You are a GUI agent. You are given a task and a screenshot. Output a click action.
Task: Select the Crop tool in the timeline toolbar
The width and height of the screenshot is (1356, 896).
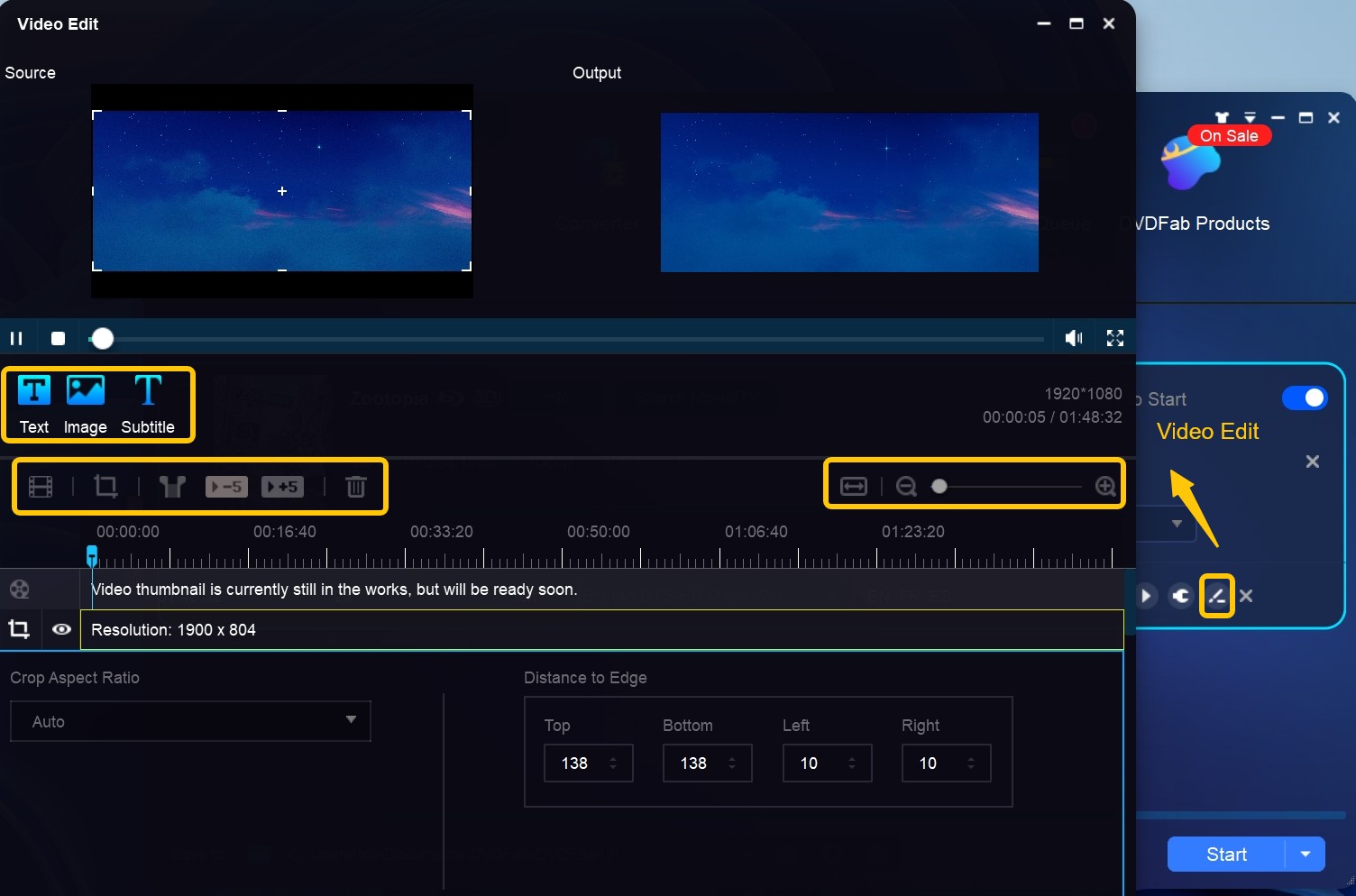tap(105, 486)
